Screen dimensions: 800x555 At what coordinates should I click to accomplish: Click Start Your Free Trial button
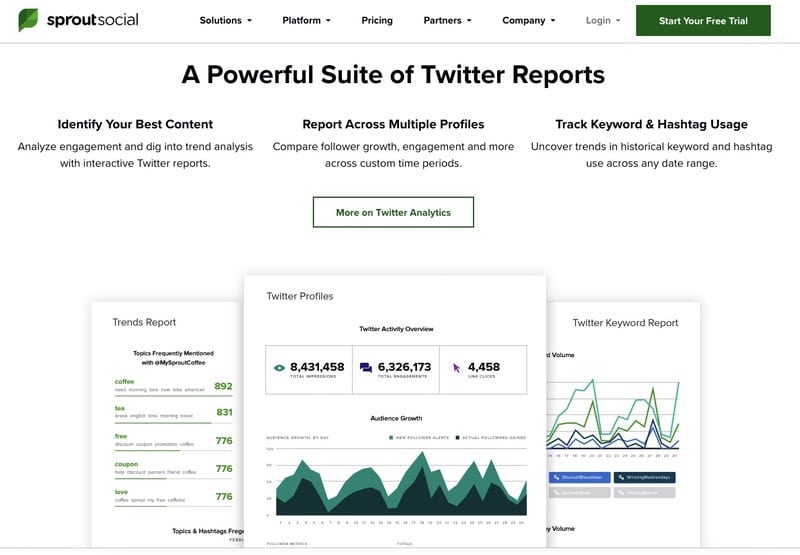703,21
